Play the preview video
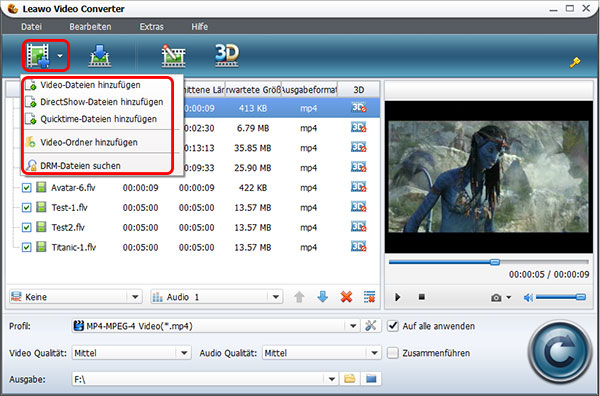Viewport: 600px width, 396px height. coord(398,297)
